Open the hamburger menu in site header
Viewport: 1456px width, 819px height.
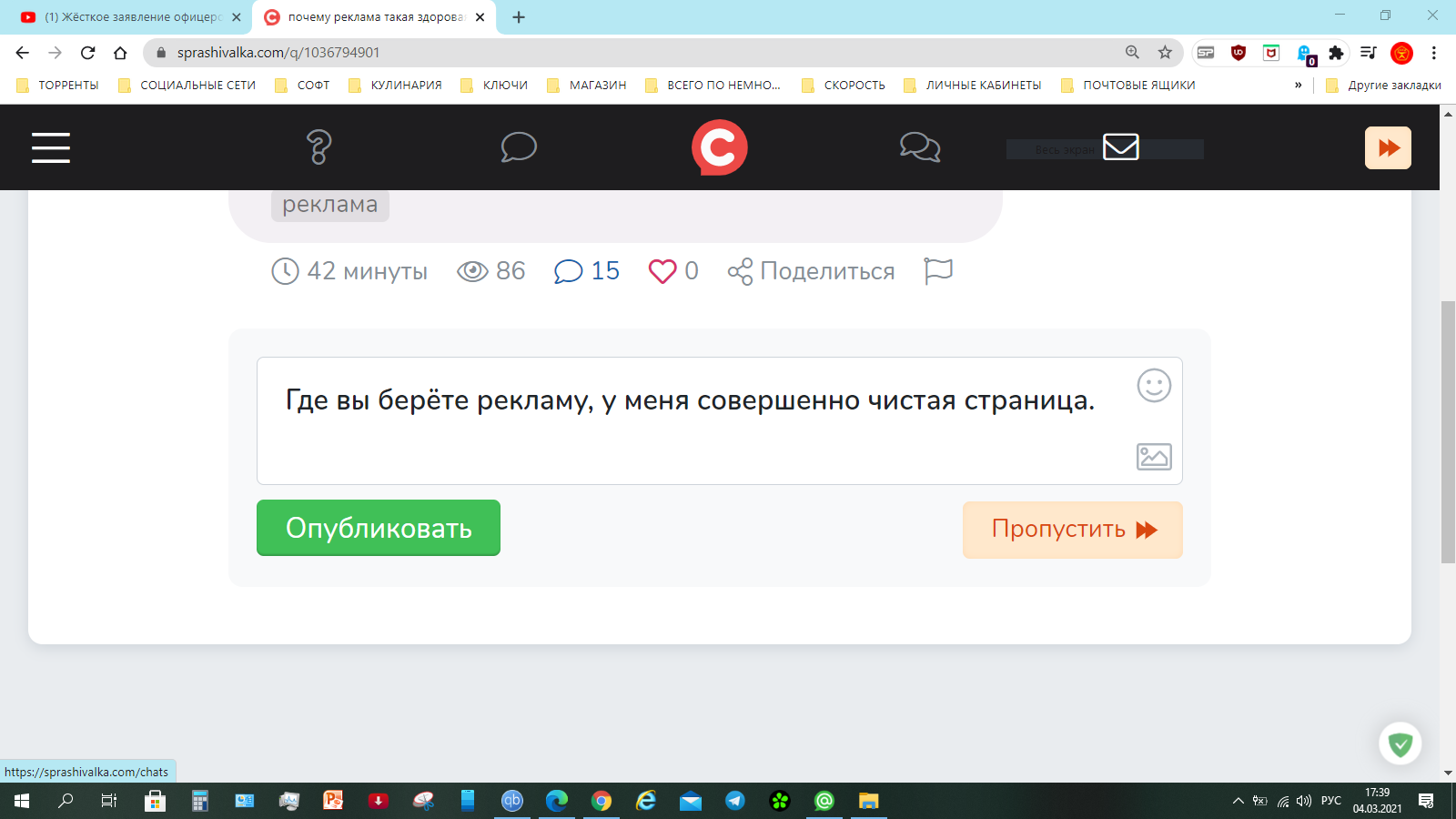[51, 147]
